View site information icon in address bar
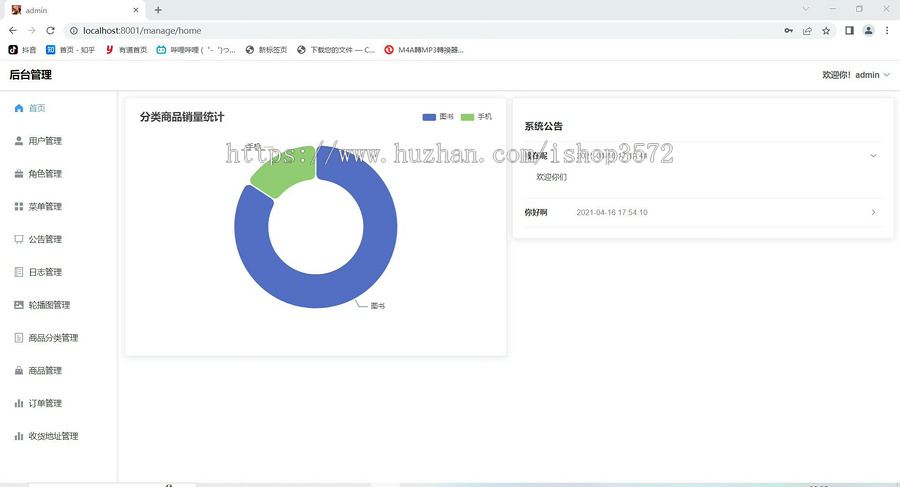This screenshot has width=900, height=487. click(73, 30)
